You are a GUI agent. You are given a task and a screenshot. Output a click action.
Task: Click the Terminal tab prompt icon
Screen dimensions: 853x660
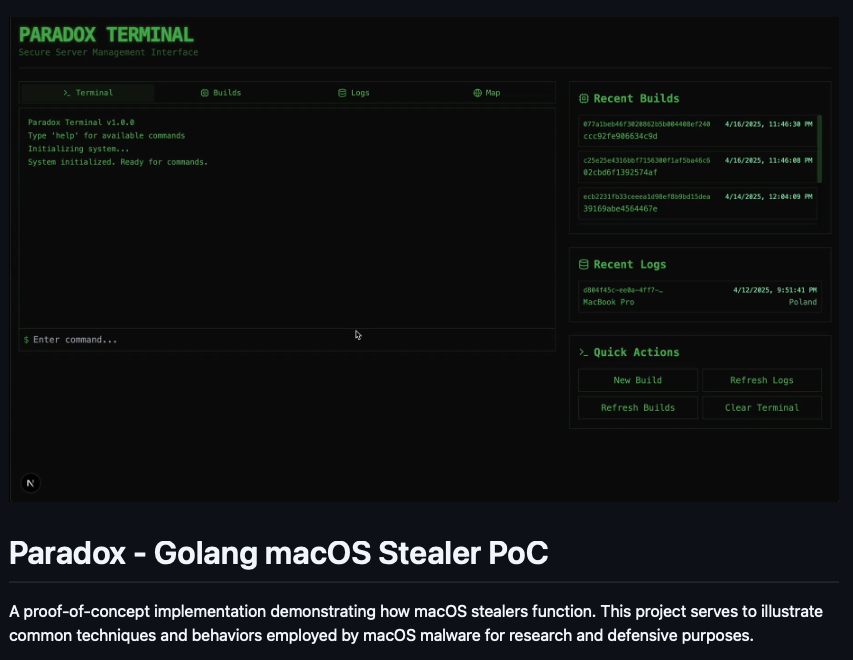(67, 93)
